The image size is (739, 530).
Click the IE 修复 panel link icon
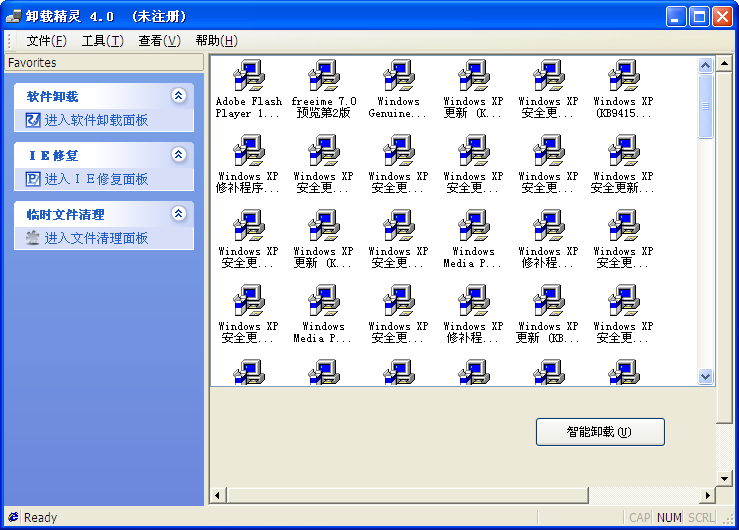click(x=33, y=179)
